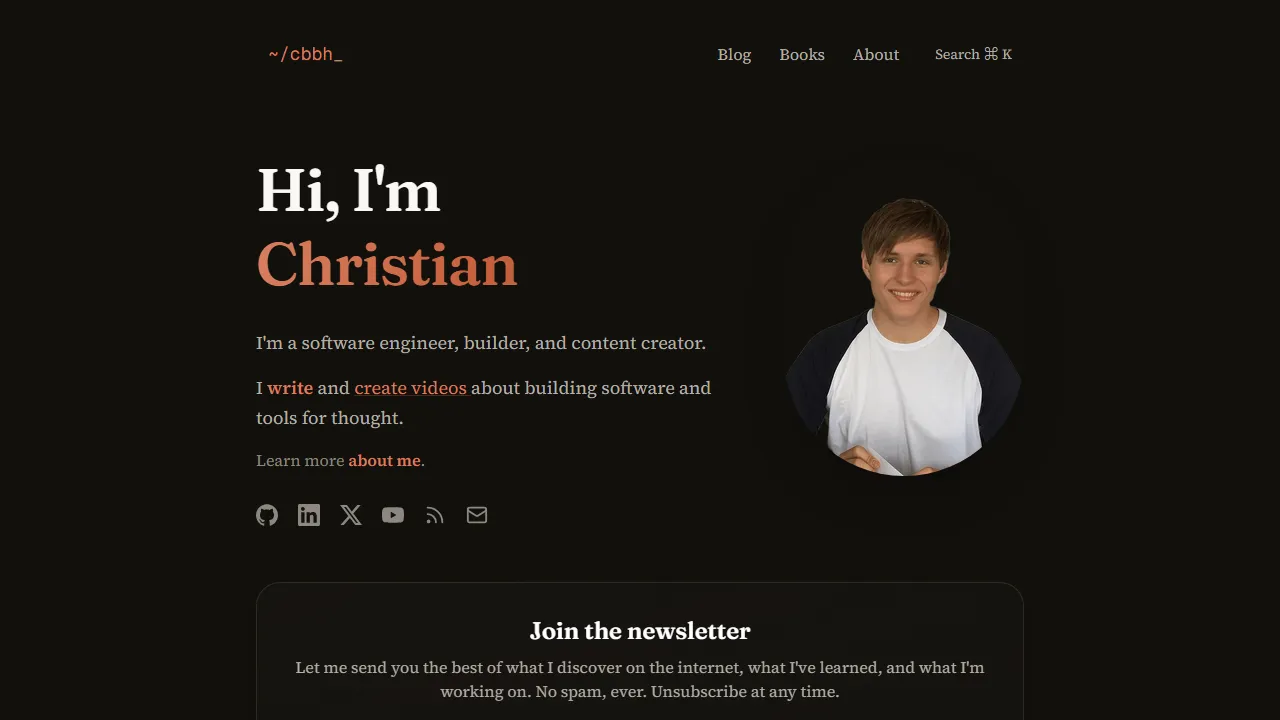Click the email envelope icon
The height and width of the screenshot is (720, 1280).
pyautogui.click(x=477, y=515)
